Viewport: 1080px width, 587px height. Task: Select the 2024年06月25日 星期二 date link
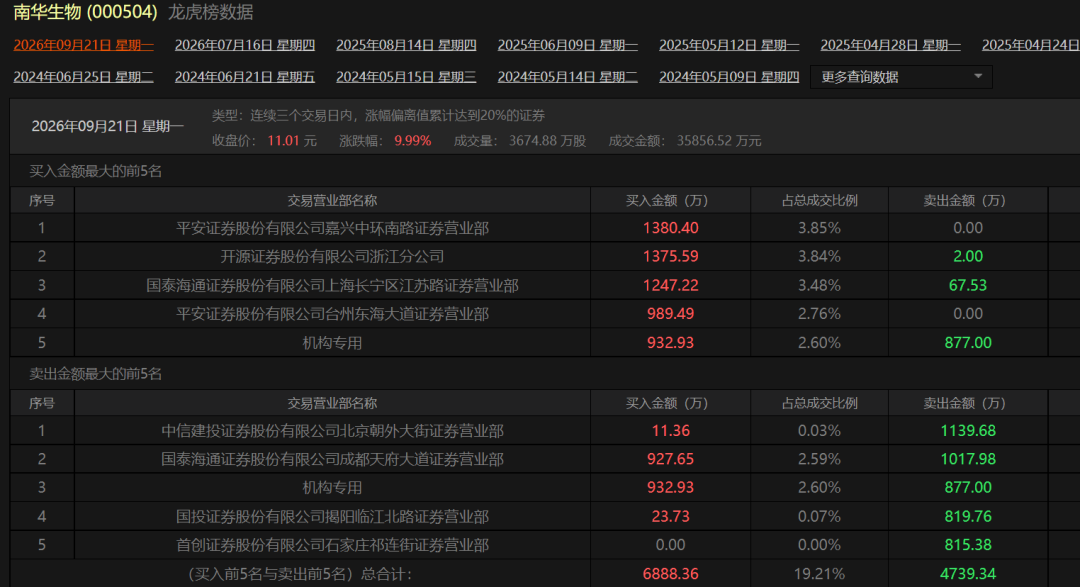[83, 77]
